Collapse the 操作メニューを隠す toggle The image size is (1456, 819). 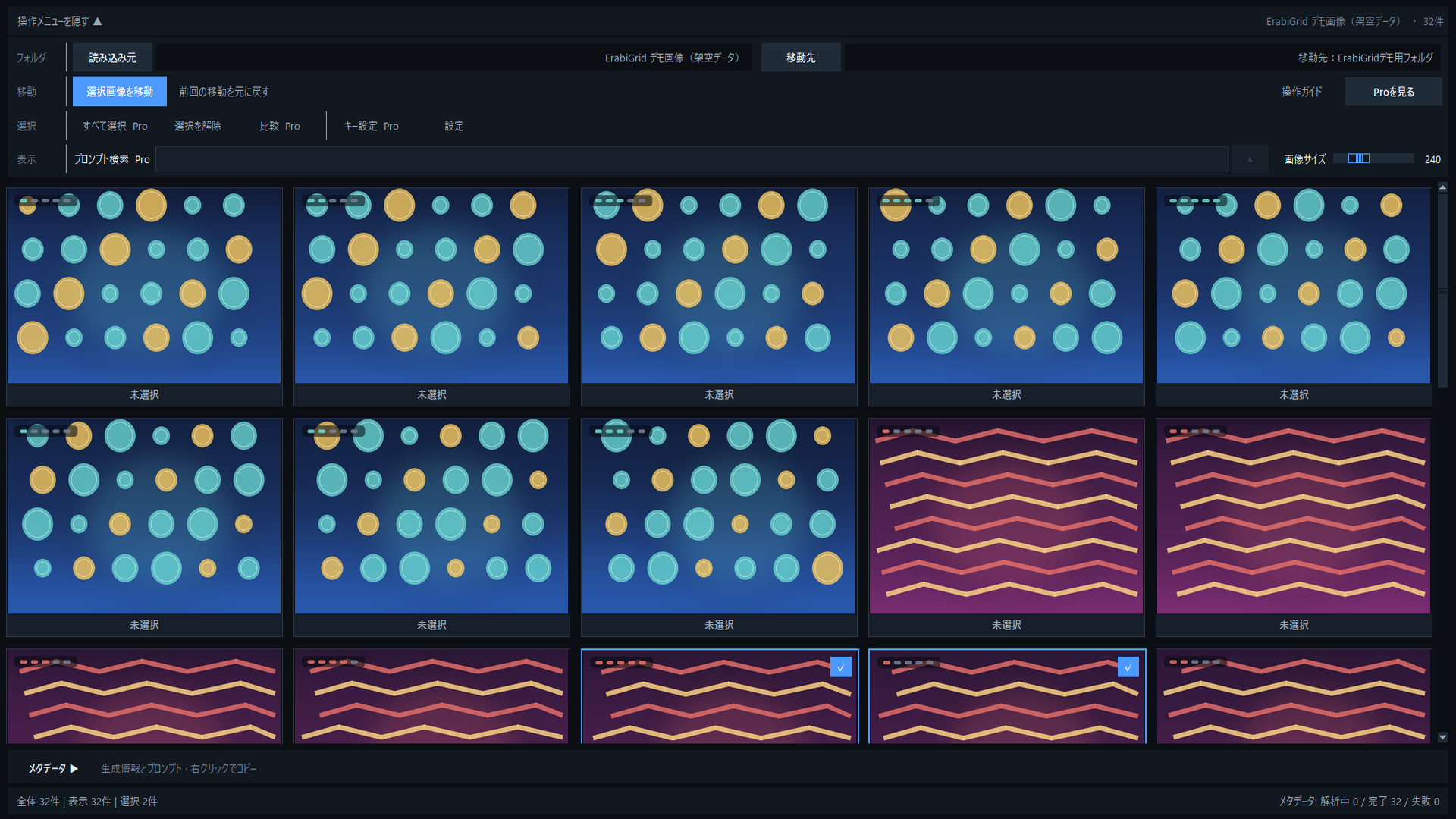click(59, 21)
